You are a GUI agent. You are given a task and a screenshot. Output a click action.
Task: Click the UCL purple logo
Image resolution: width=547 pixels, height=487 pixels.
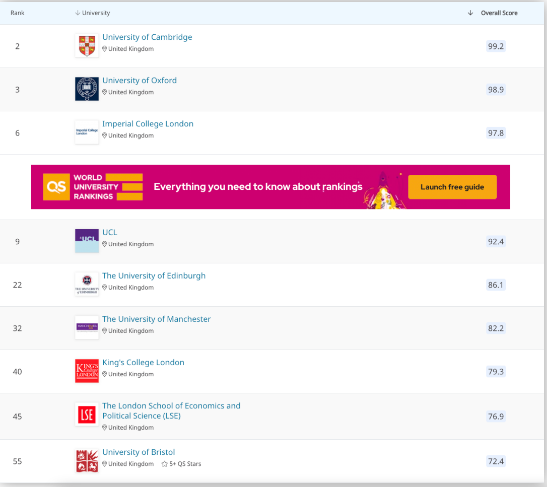point(87,241)
